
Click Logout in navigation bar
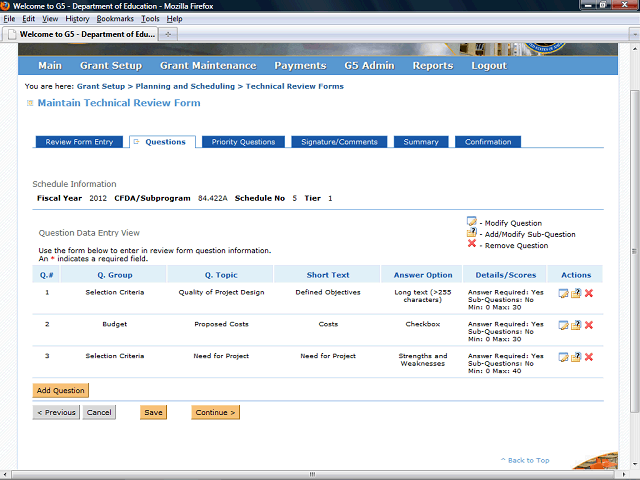[x=489, y=66]
